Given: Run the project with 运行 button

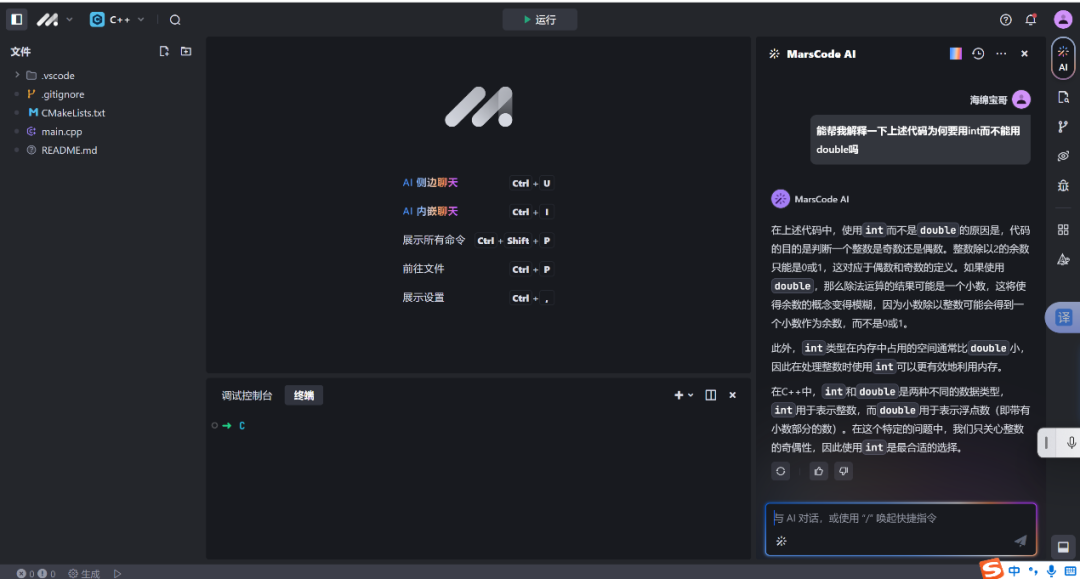Looking at the screenshot, I should (x=539, y=20).
